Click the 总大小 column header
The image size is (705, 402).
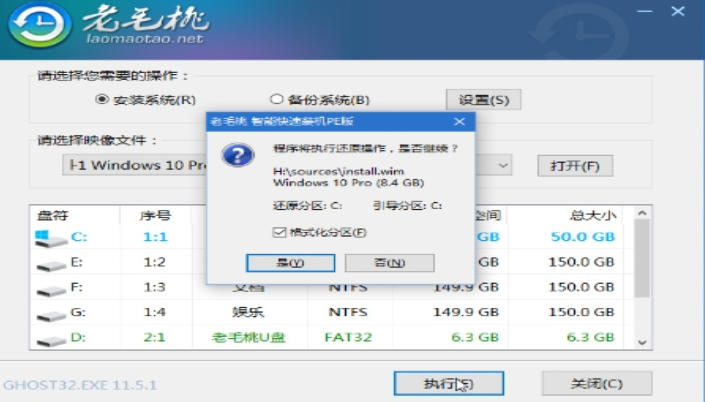[593, 215]
